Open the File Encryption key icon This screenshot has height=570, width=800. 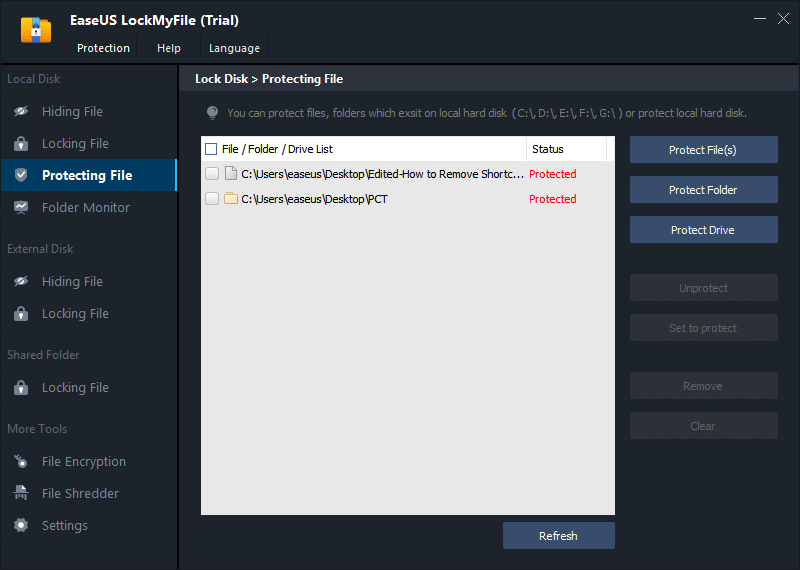21,461
